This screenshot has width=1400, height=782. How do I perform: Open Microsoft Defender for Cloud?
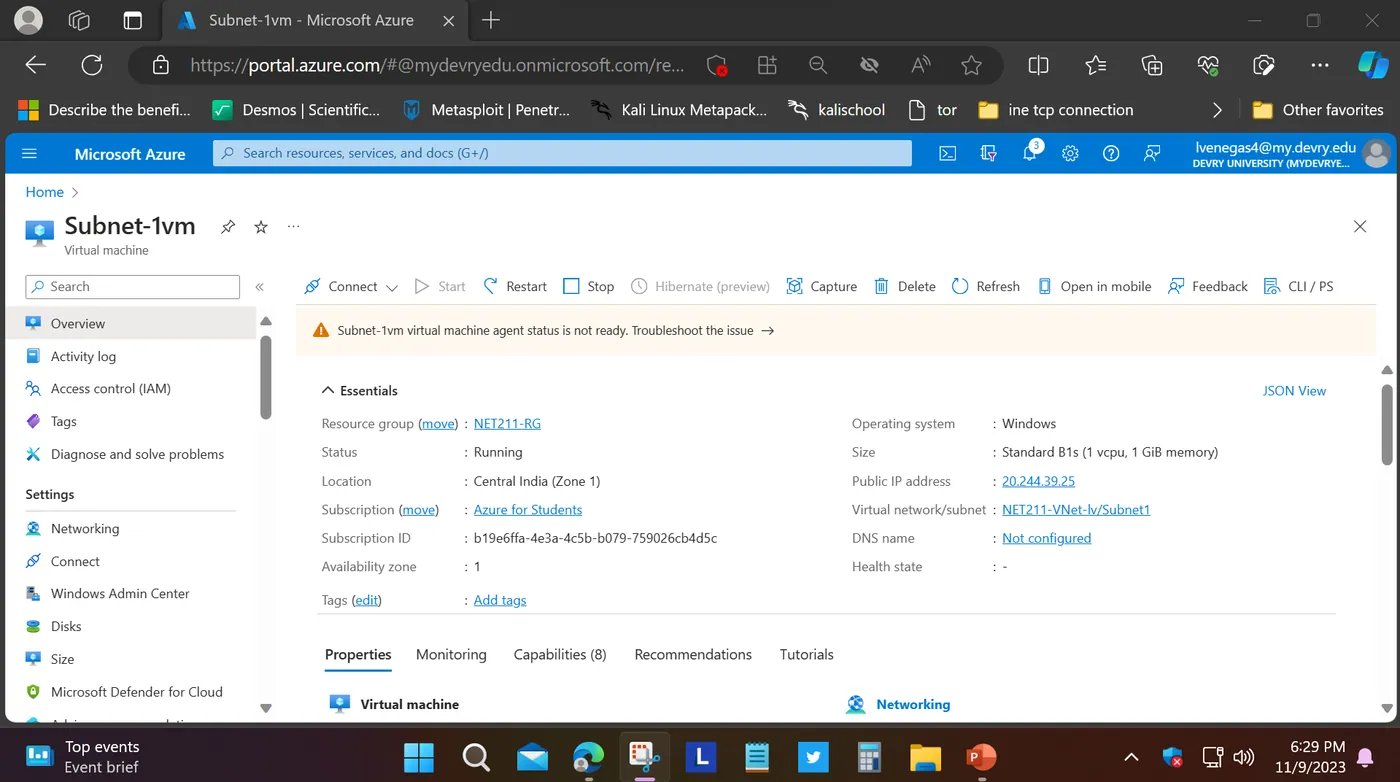tap(136, 692)
